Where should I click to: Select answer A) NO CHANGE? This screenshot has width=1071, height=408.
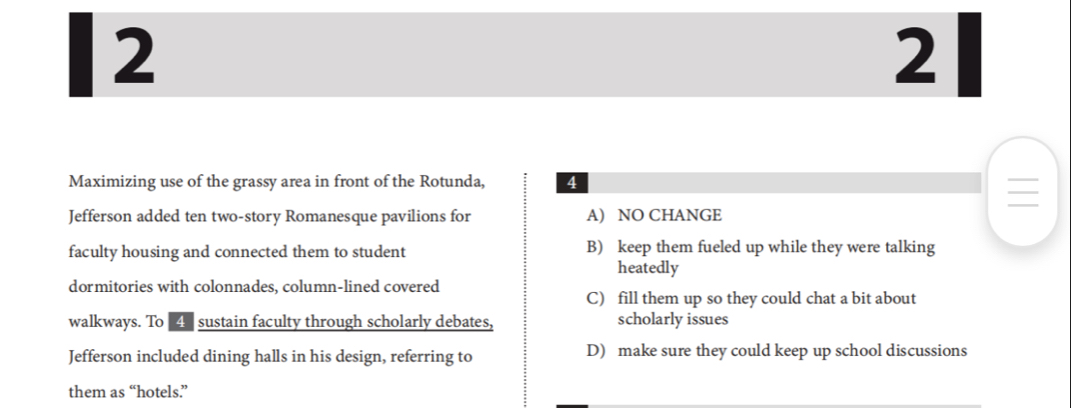[654, 215]
